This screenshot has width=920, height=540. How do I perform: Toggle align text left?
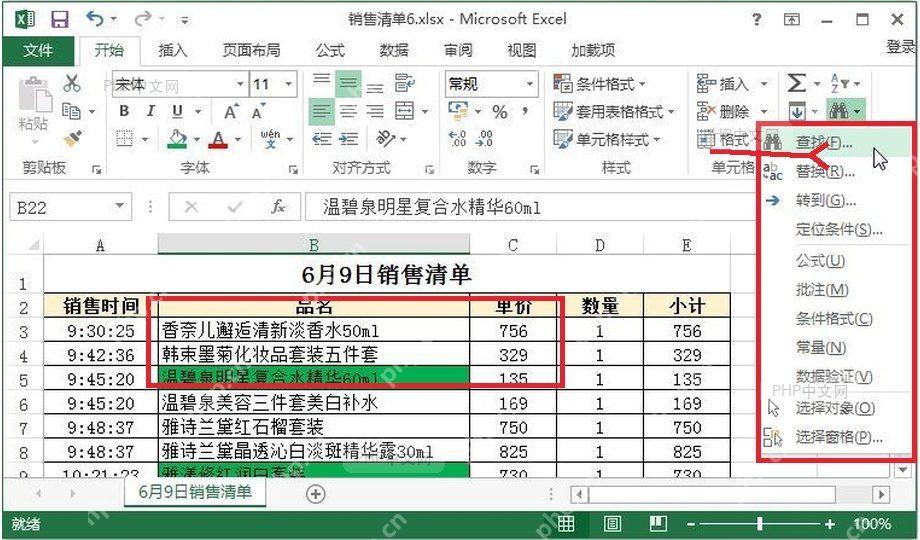tap(321, 112)
